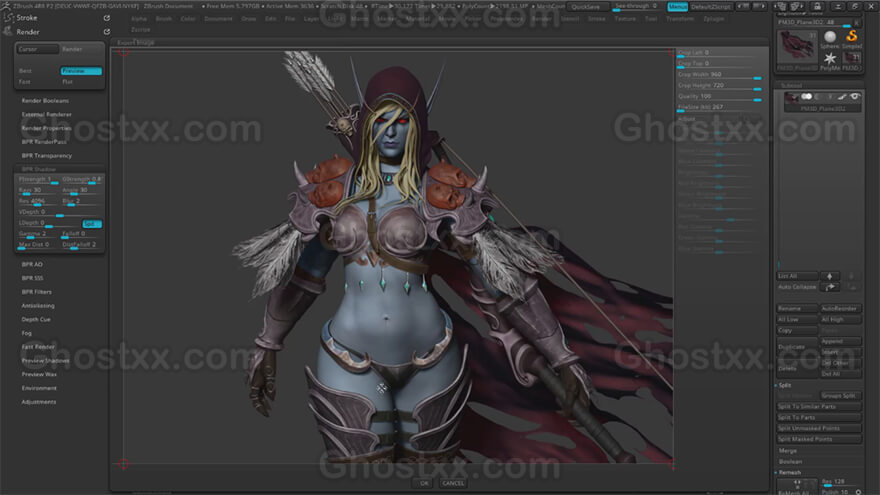This screenshot has height=495, width=880.
Task: Expand the Antialiasing section
Action: pos(38,306)
